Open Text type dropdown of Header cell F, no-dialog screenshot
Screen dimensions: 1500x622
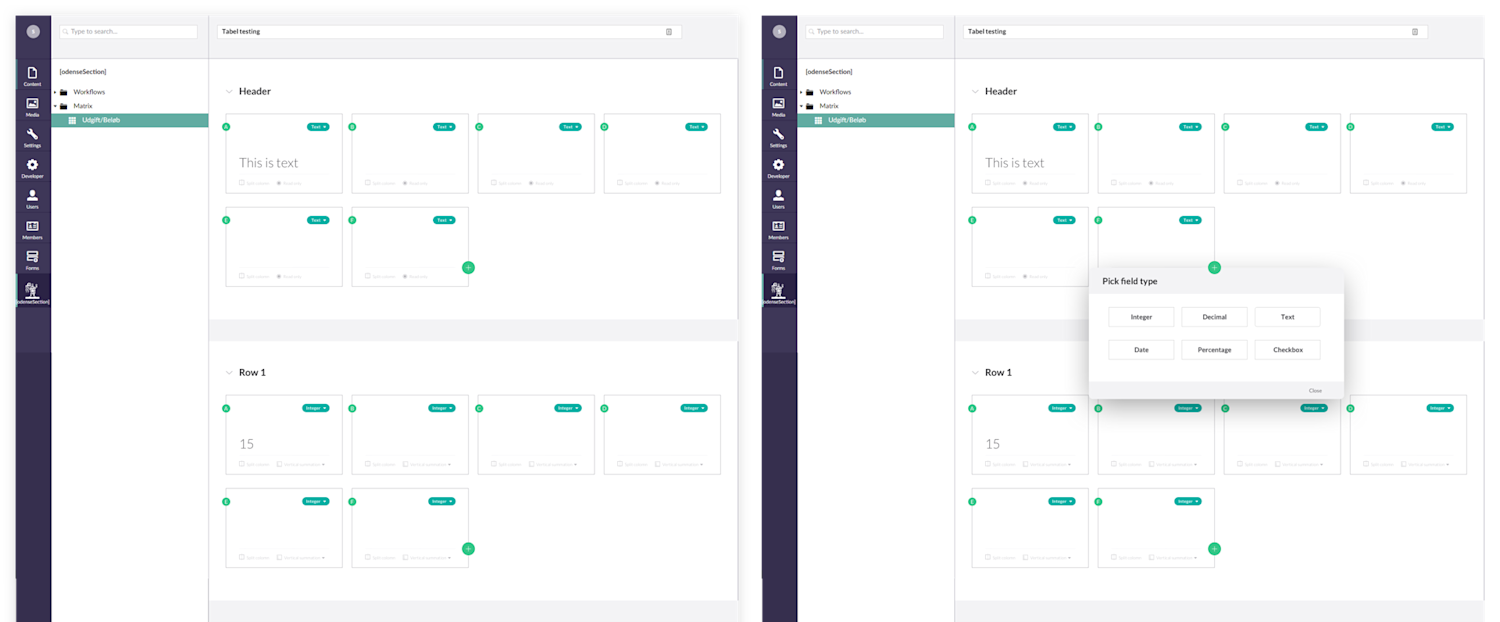[x=444, y=220]
